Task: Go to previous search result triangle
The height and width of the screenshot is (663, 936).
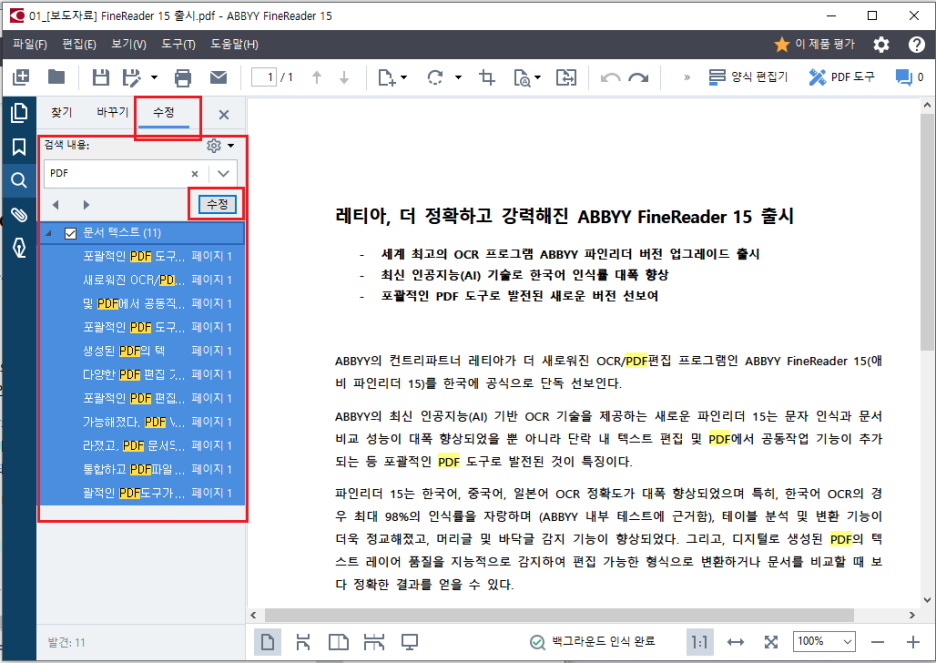Action: [56, 205]
